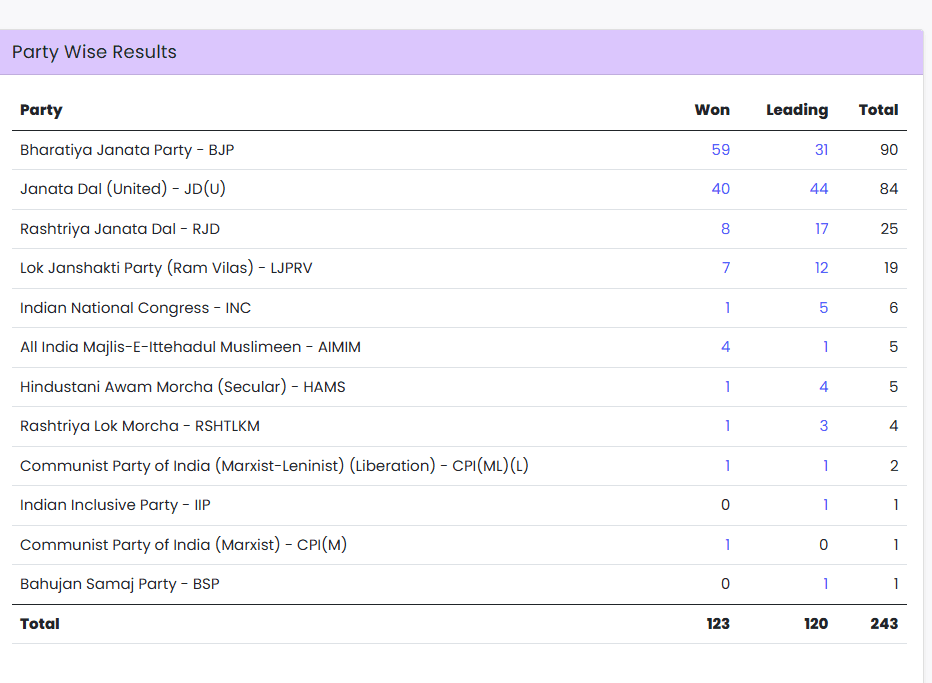Click AIMIM won count 4
The height and width of the screenshot is (683, 932).
coord(725,347)
